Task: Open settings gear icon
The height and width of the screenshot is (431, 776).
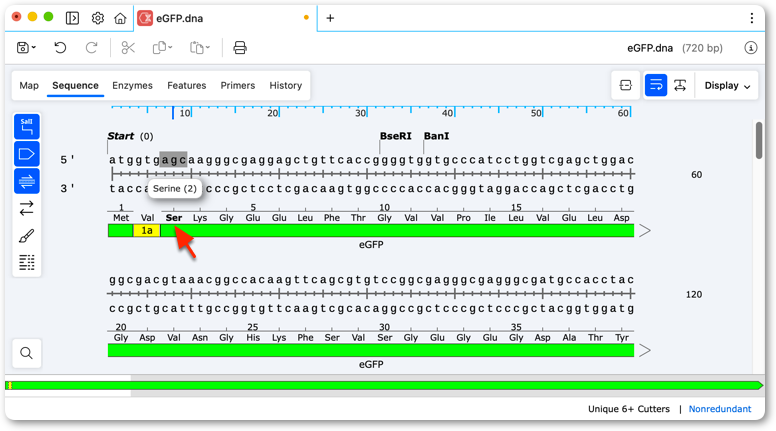Action: (x=97, y=18)
